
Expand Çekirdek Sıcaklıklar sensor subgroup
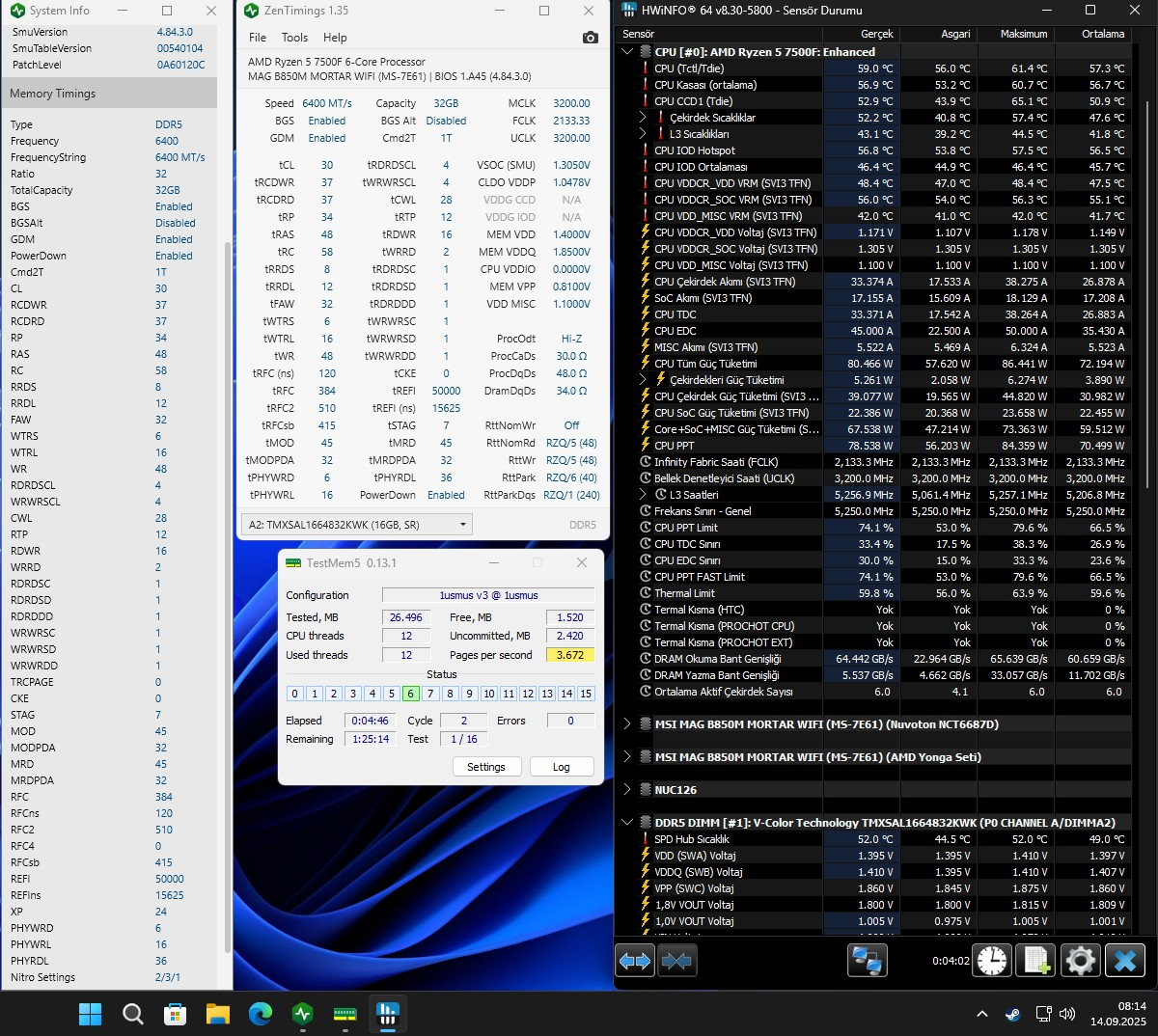(644, 118)
